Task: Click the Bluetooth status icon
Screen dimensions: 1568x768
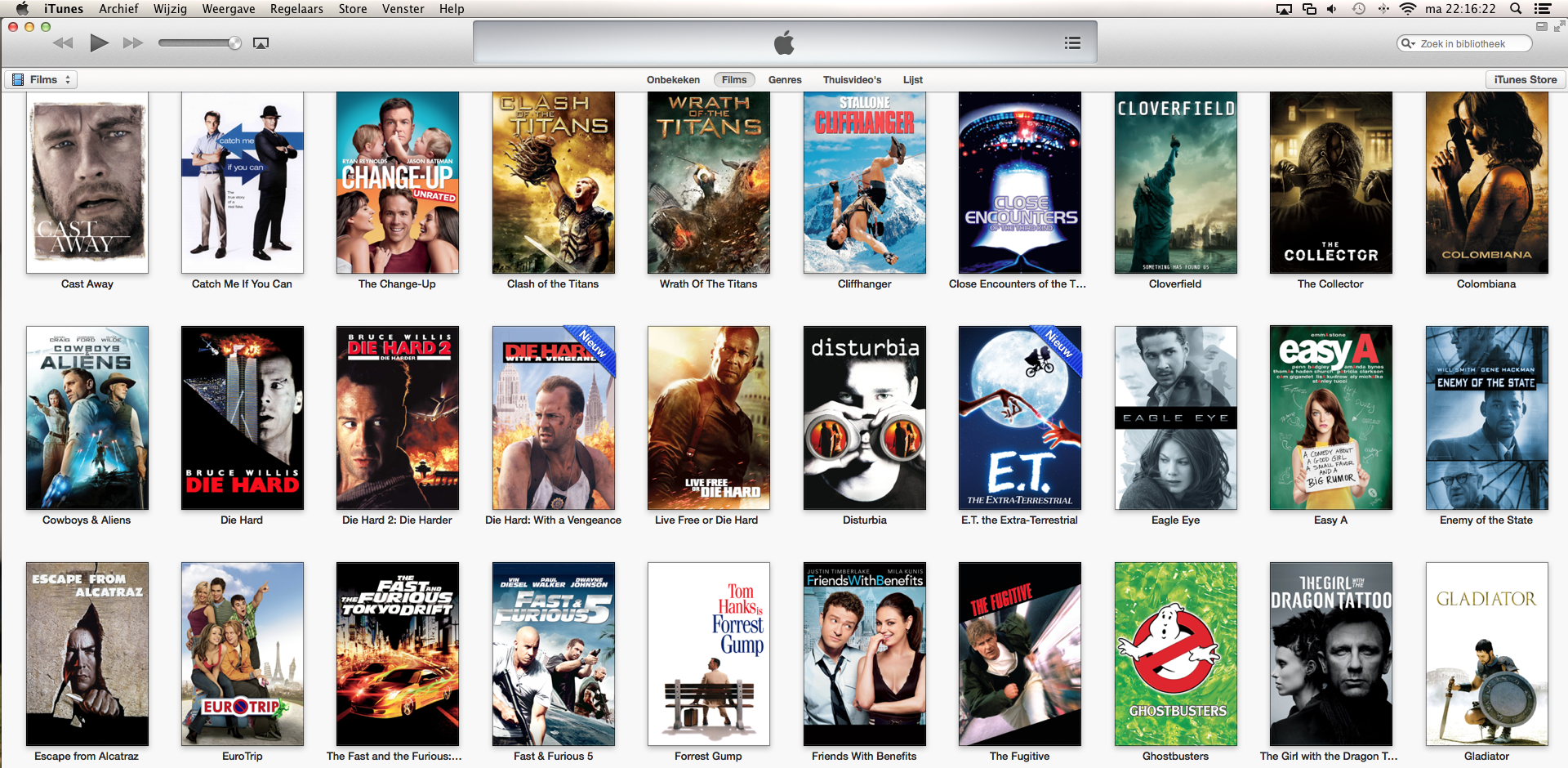Action: [x=1383, y=9]
